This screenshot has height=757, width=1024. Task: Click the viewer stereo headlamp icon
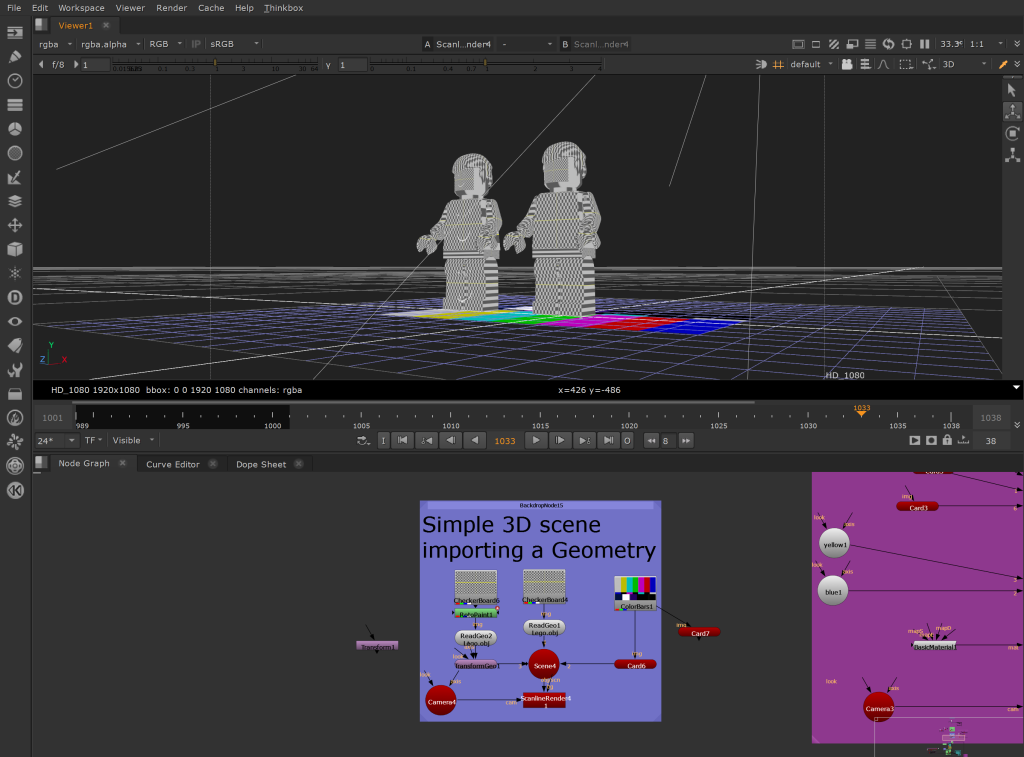761,64
